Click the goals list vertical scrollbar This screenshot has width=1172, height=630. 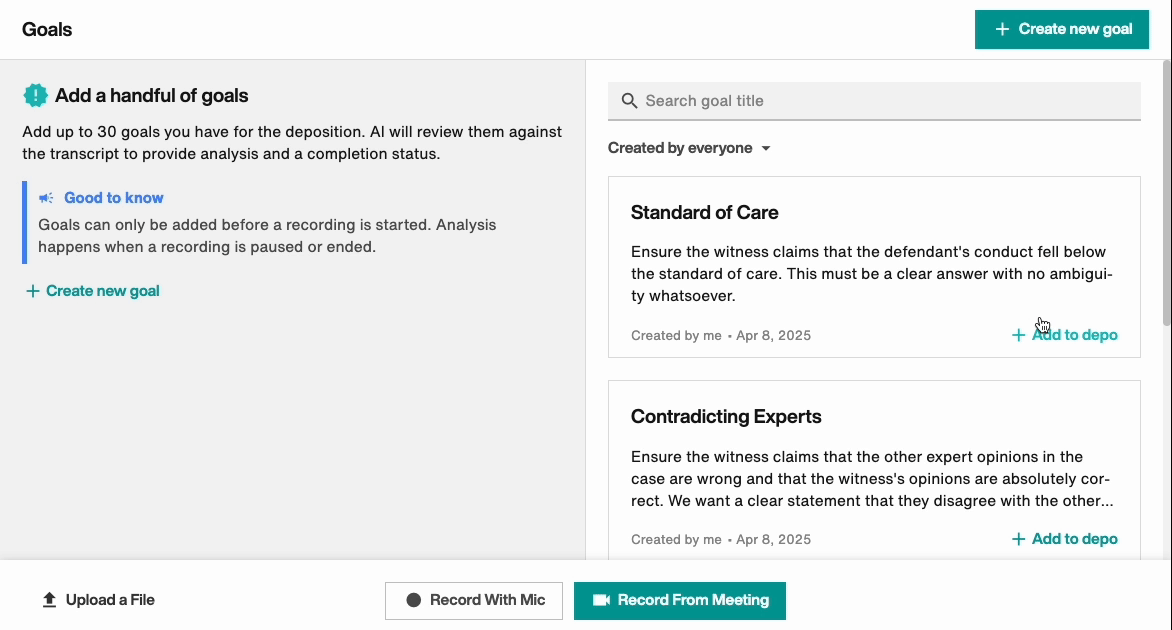pyautogui.click(x=1166, y=190)
